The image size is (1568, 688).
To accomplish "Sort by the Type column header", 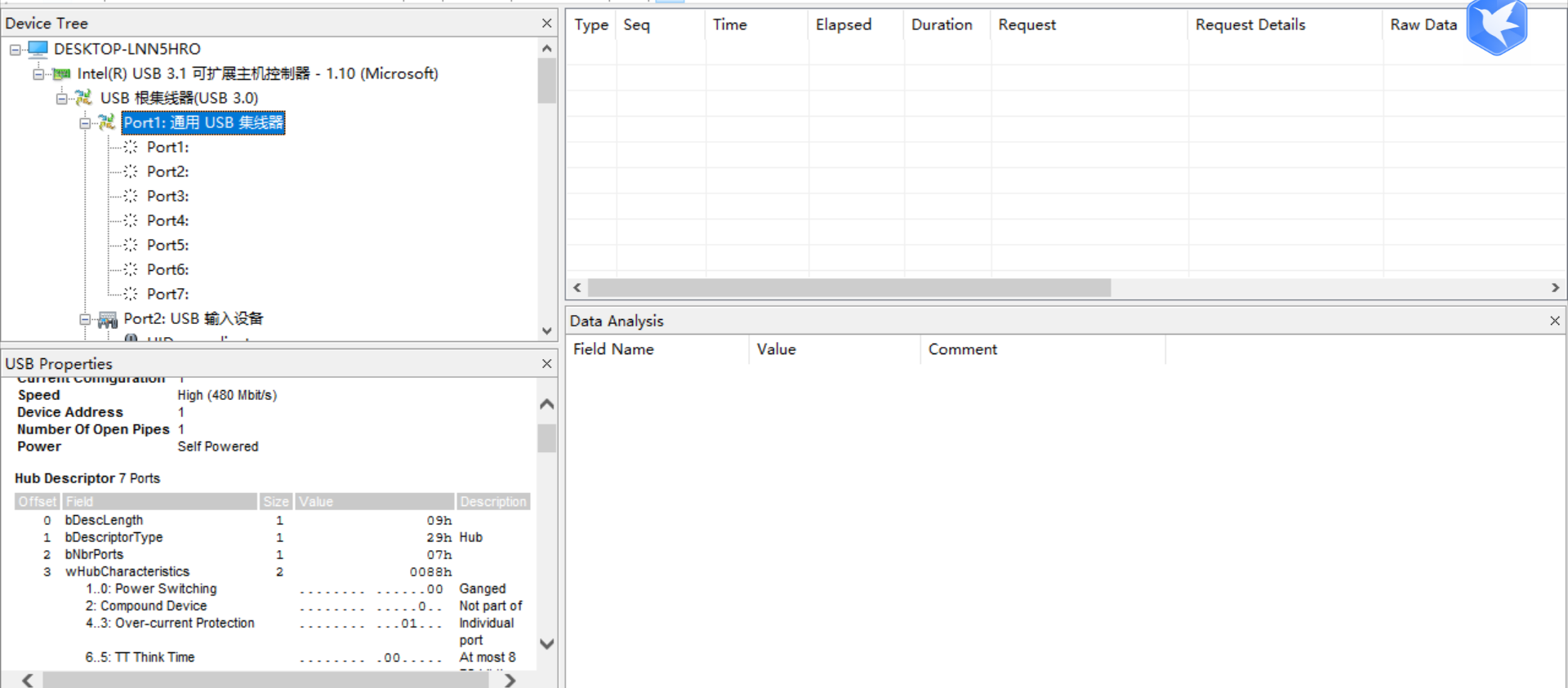I will [591, 25].
